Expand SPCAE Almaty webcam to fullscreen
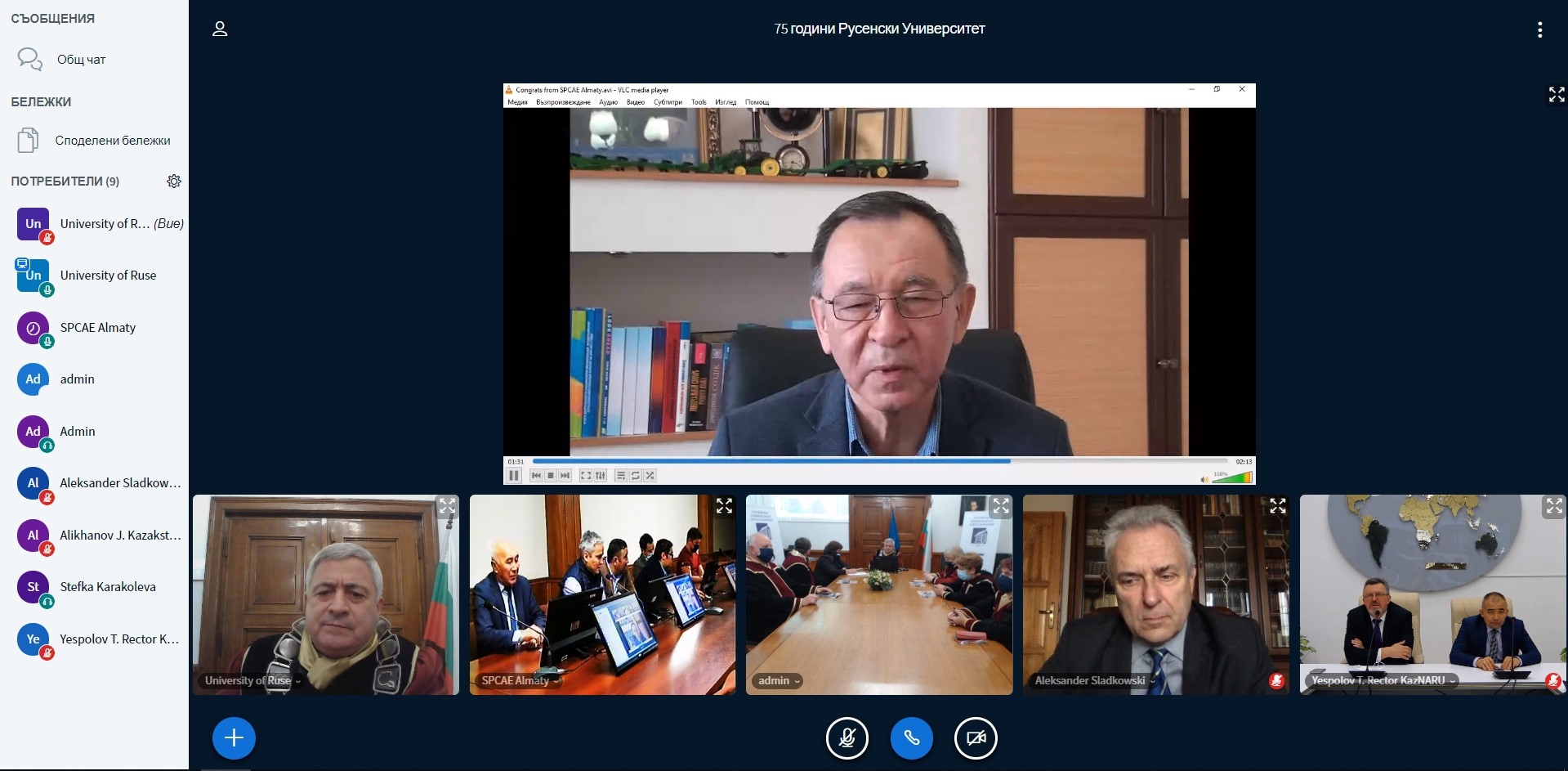The height and width of the screenshot is (771, 1568). click(724, 506)
